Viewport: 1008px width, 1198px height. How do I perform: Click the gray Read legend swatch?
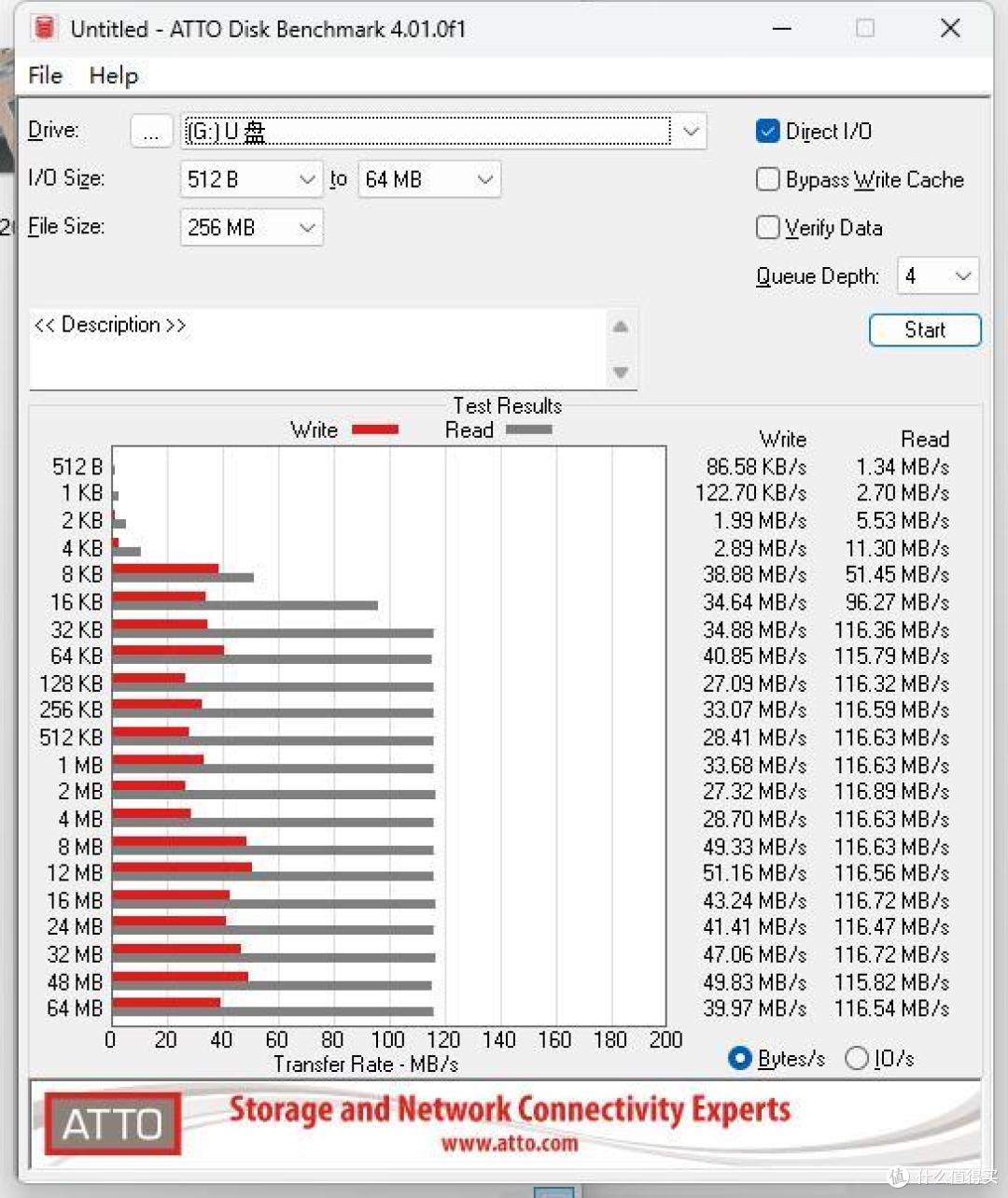coord(529,430)
